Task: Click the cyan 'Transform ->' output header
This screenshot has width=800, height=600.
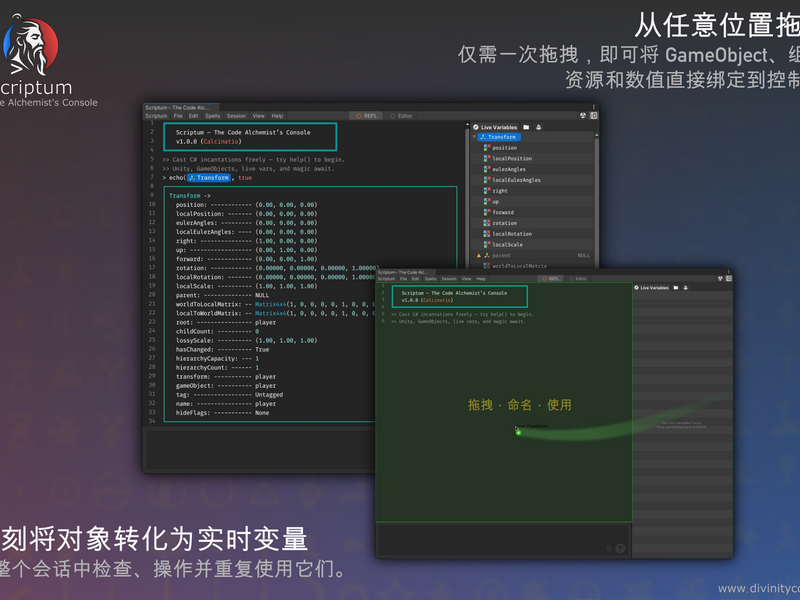Action: pos(190,195)
